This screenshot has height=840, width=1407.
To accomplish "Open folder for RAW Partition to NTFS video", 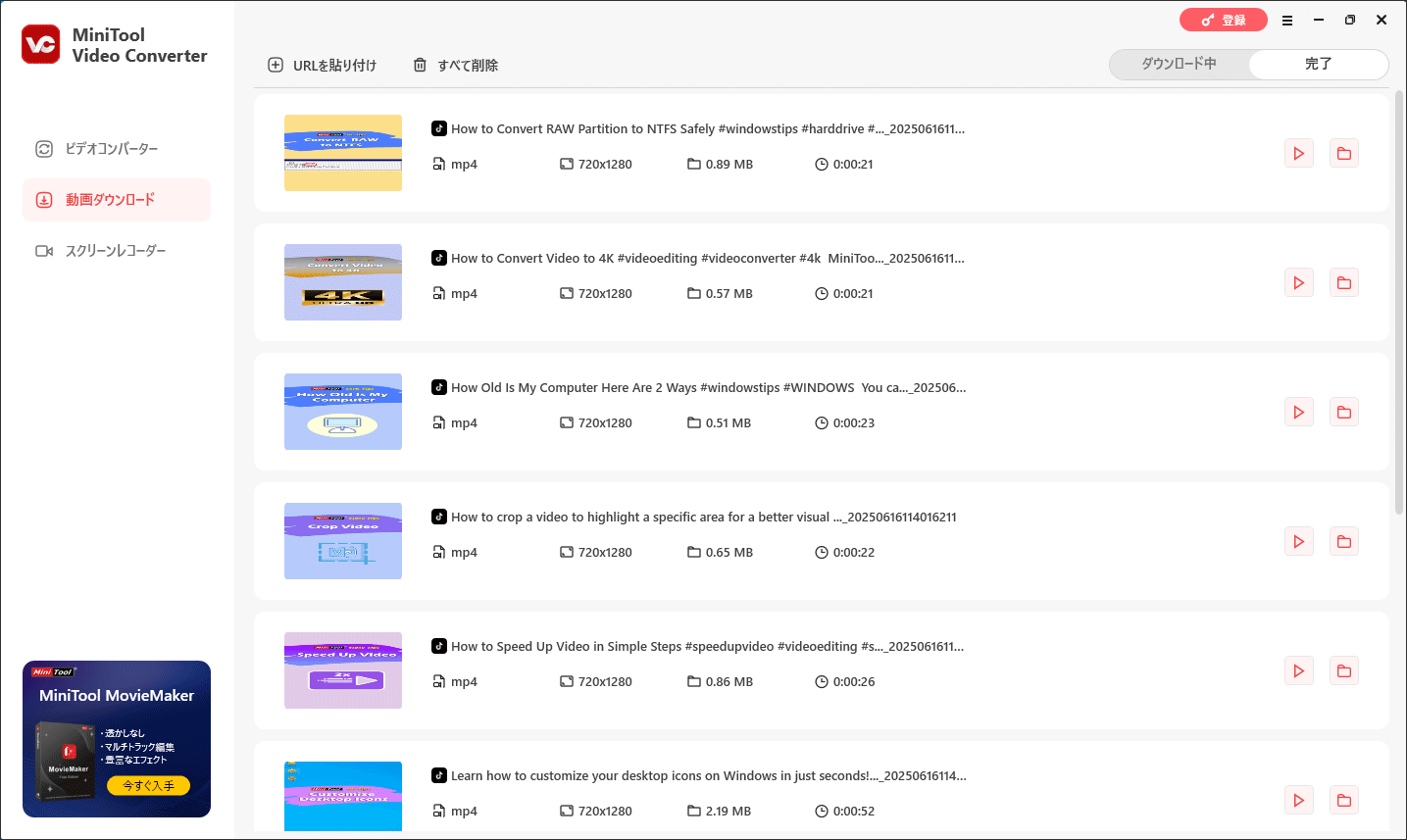I will coord(1344,154).
